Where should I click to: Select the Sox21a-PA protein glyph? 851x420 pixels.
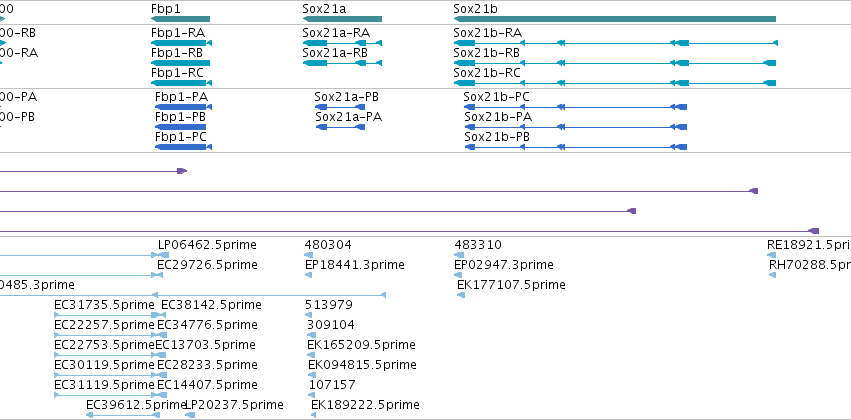pos(340,127)
